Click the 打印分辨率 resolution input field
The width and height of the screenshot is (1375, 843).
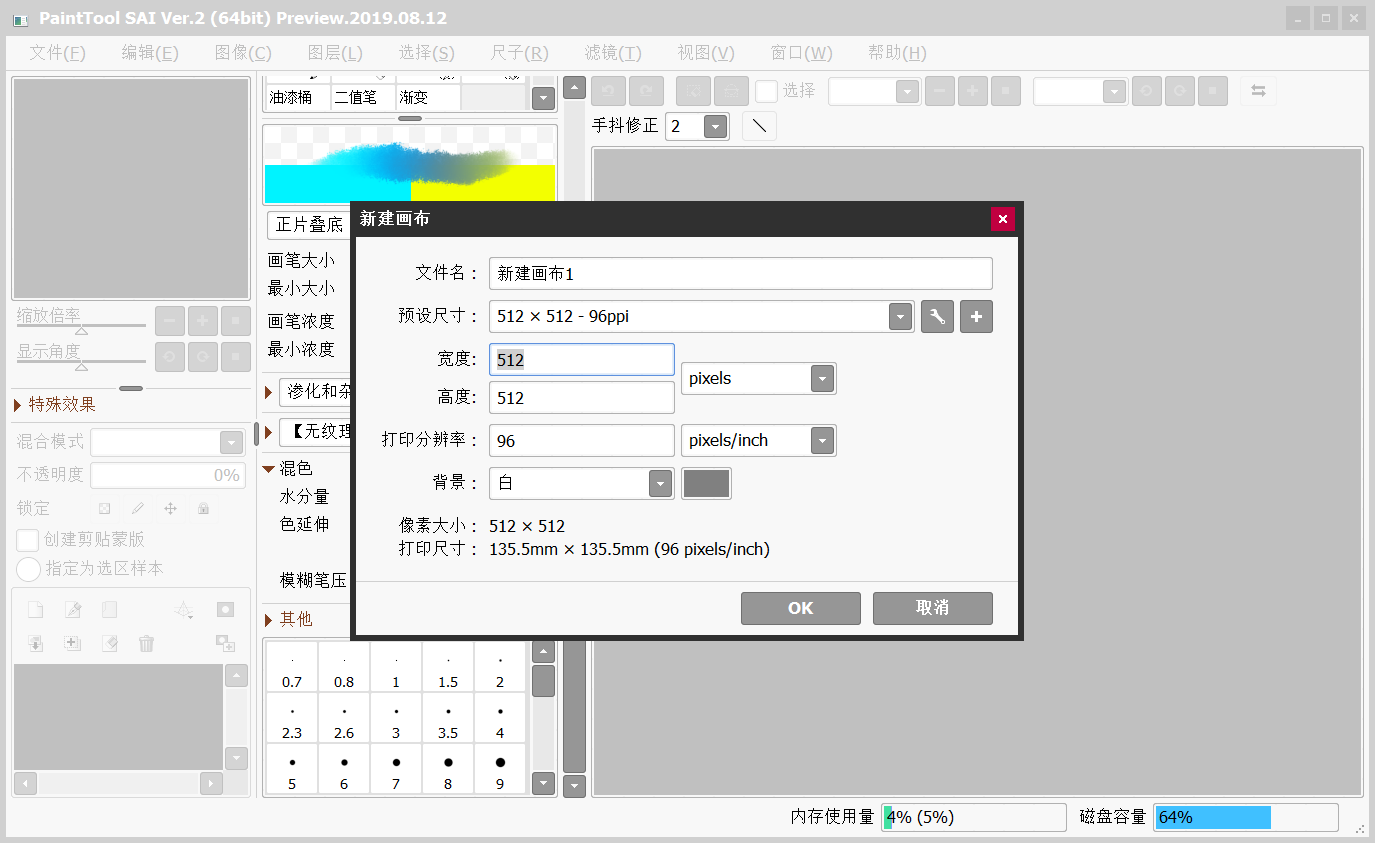click(582, 441)
